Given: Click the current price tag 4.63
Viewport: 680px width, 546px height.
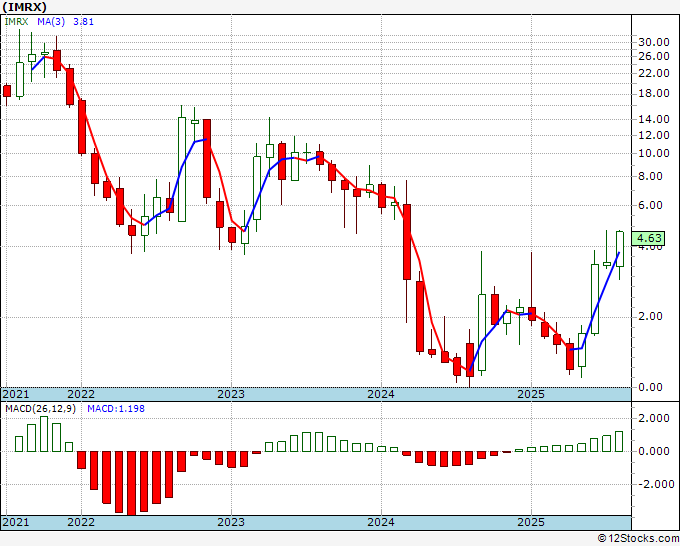Looking at the screenshot, I should pyautogui.click(x=648, y=238).
